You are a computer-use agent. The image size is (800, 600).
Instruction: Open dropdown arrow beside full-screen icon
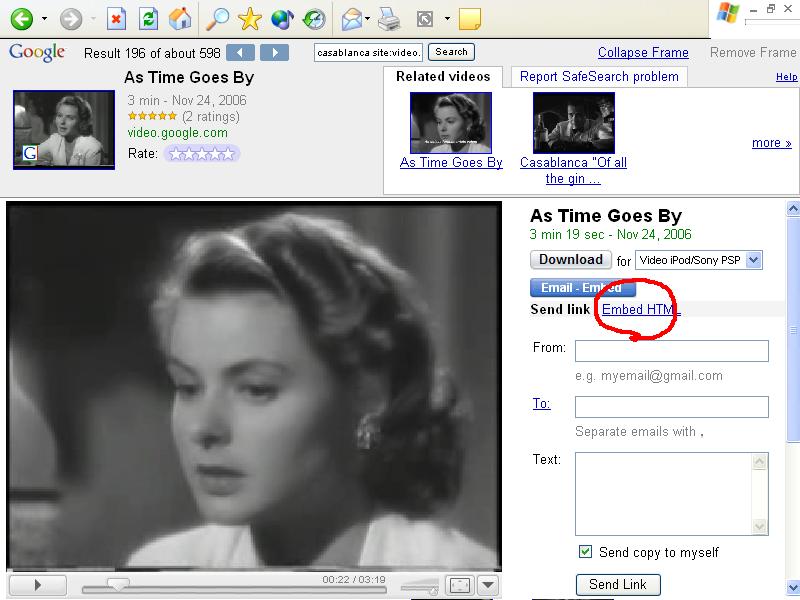click(x=447, y=19)
